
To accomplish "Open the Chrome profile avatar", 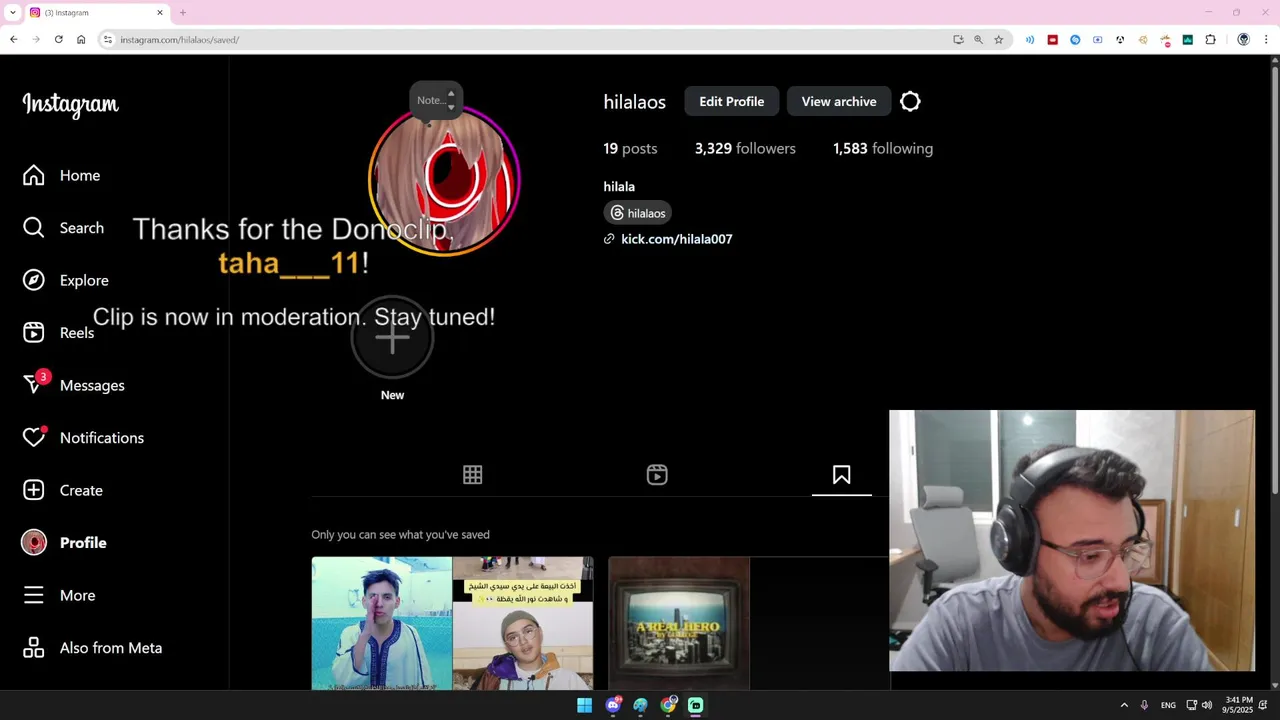I will pyautogui.click(x=1243, y=39).
